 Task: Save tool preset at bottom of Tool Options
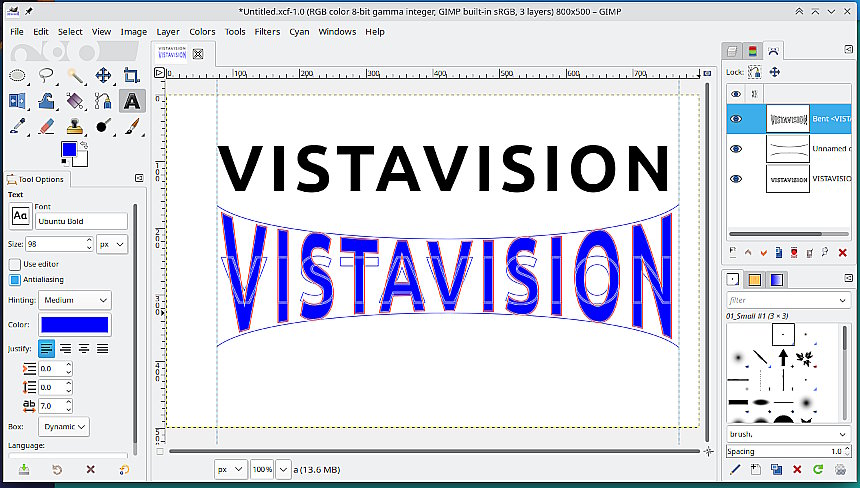24,469
